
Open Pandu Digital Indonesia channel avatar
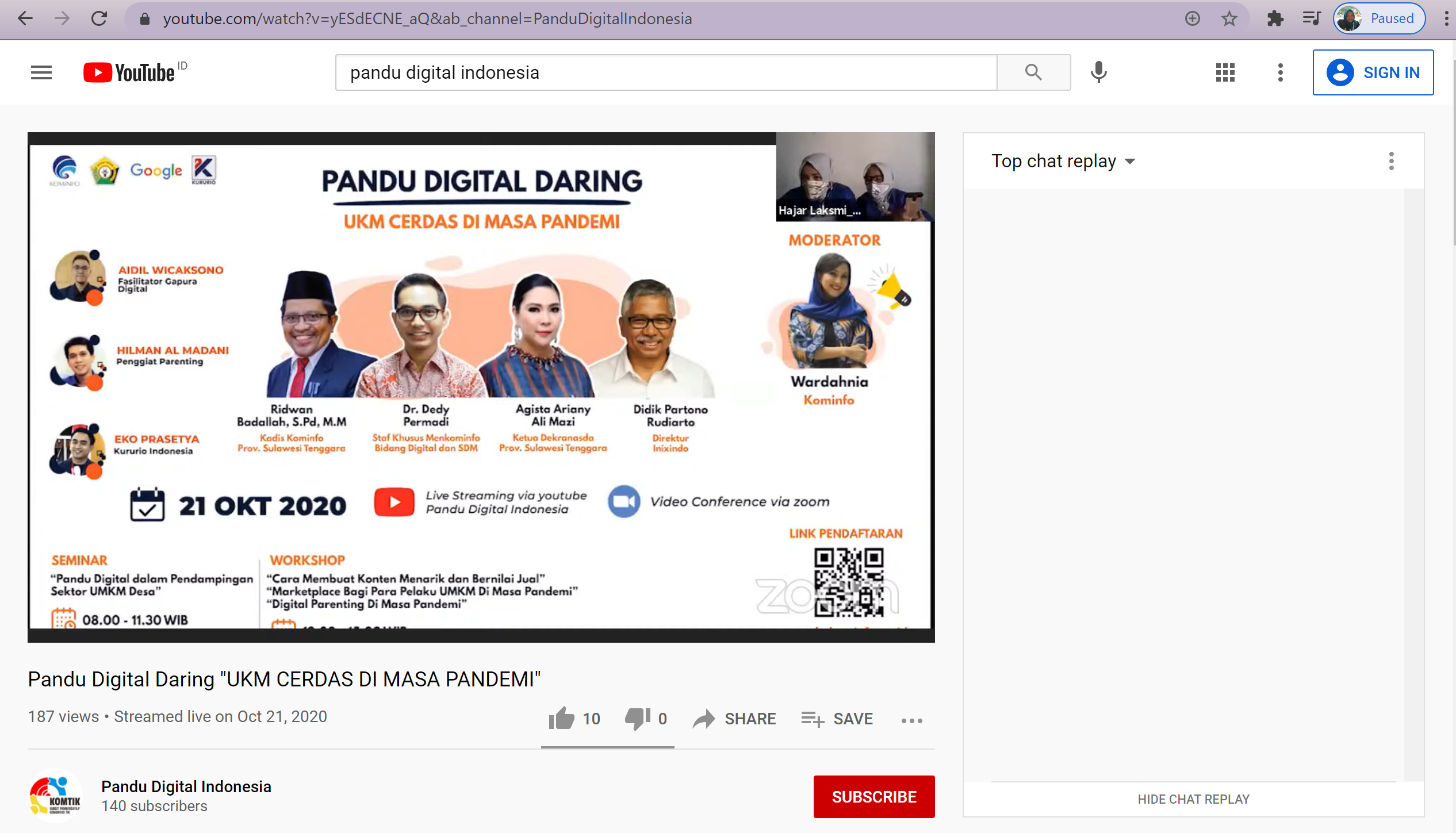click(55, 796)
